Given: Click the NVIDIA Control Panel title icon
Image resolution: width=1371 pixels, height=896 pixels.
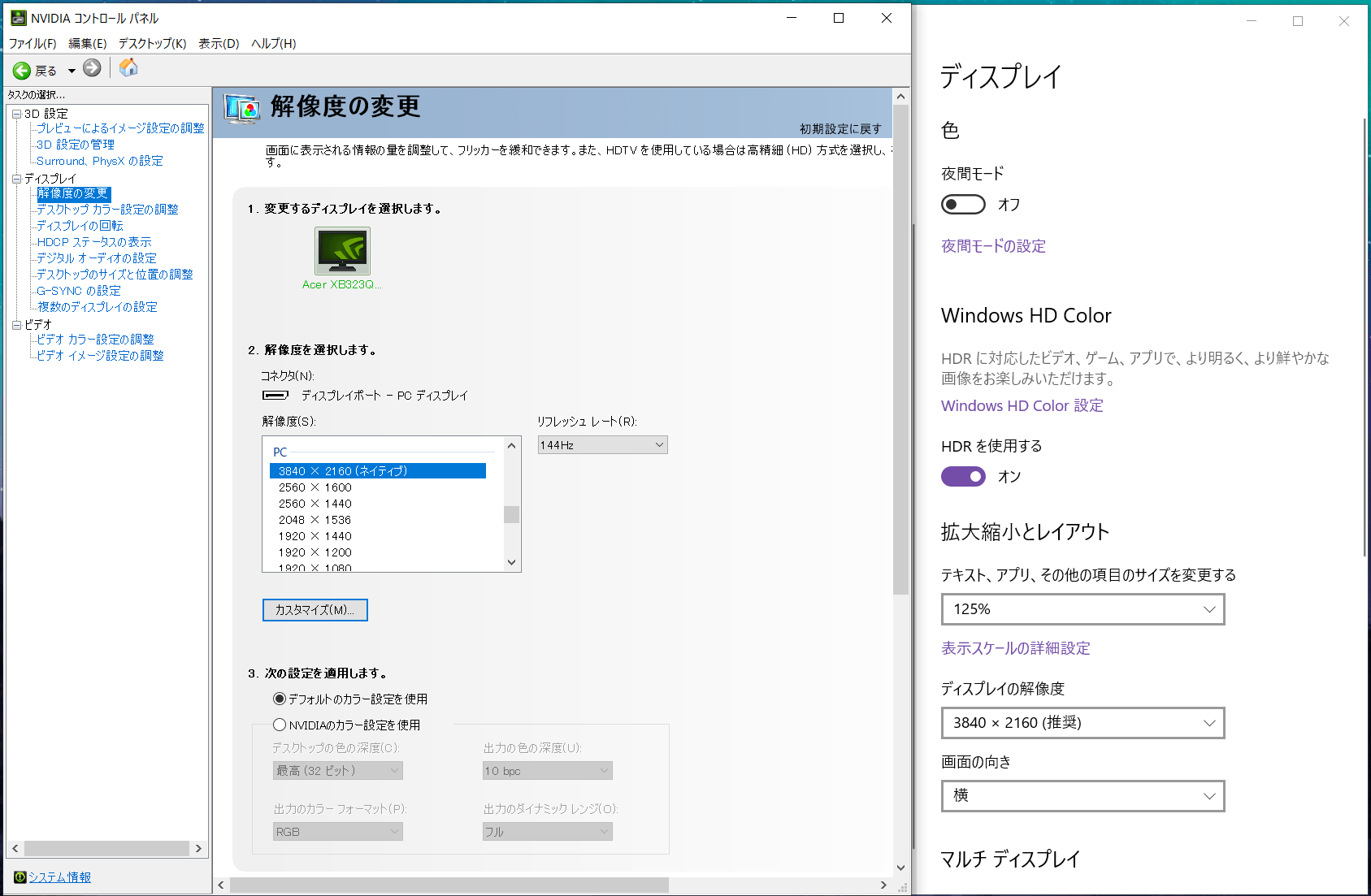Looking at the screenshot, I should click(x=18, y=18).
